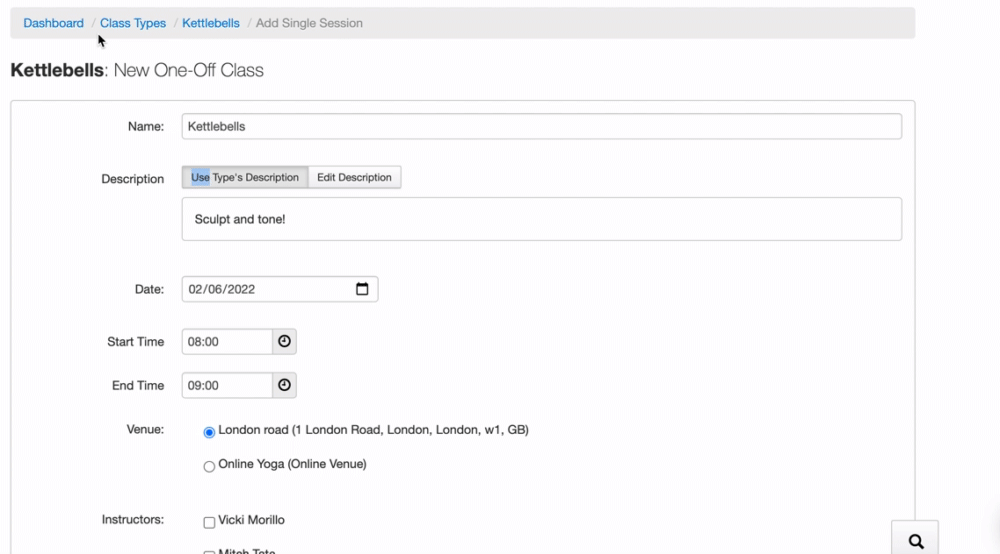This screenshot has width=1000, height=554.
Task: Click the Kettlebells New One-Off Class heading
Action: (x=137, y=71)
